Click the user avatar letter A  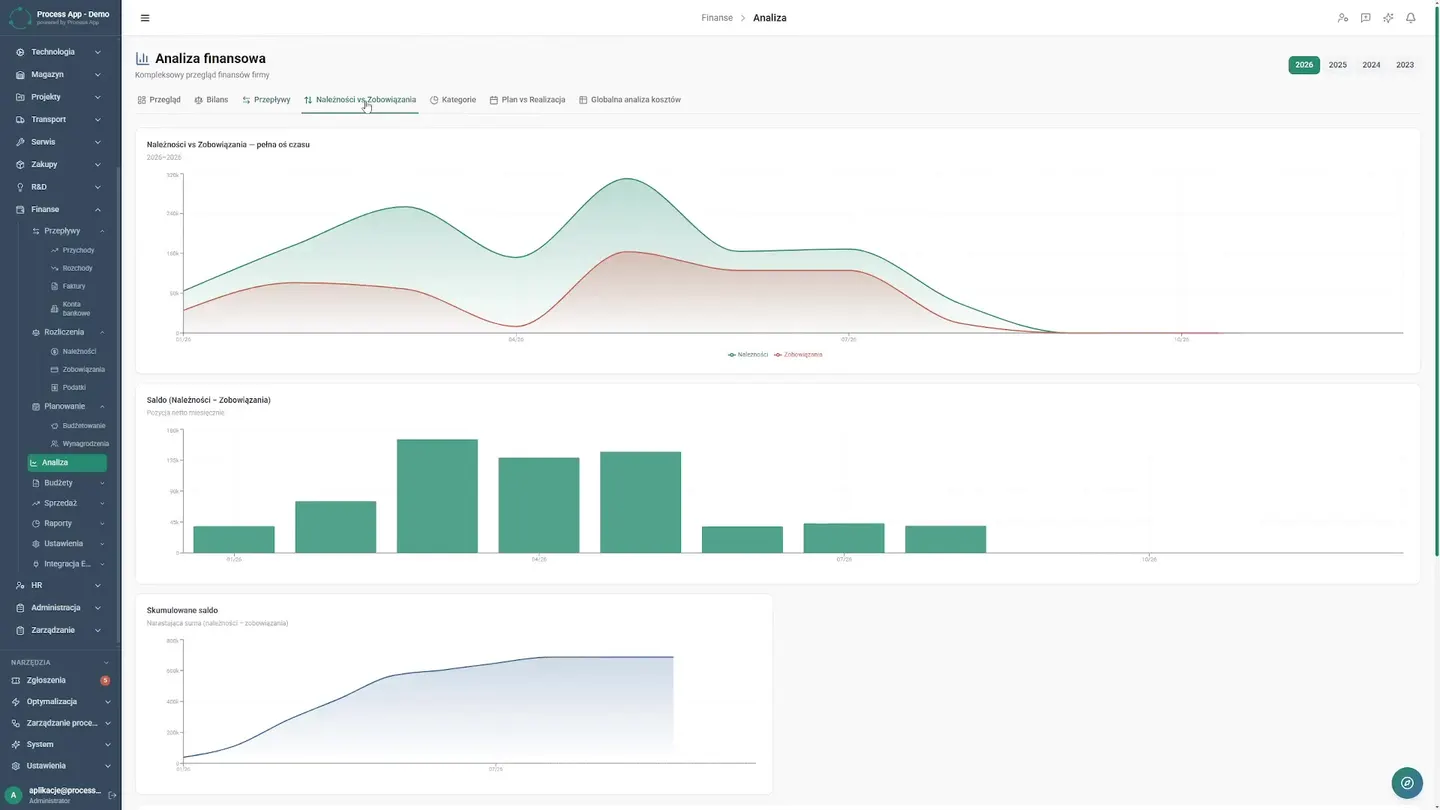(14, 795)
